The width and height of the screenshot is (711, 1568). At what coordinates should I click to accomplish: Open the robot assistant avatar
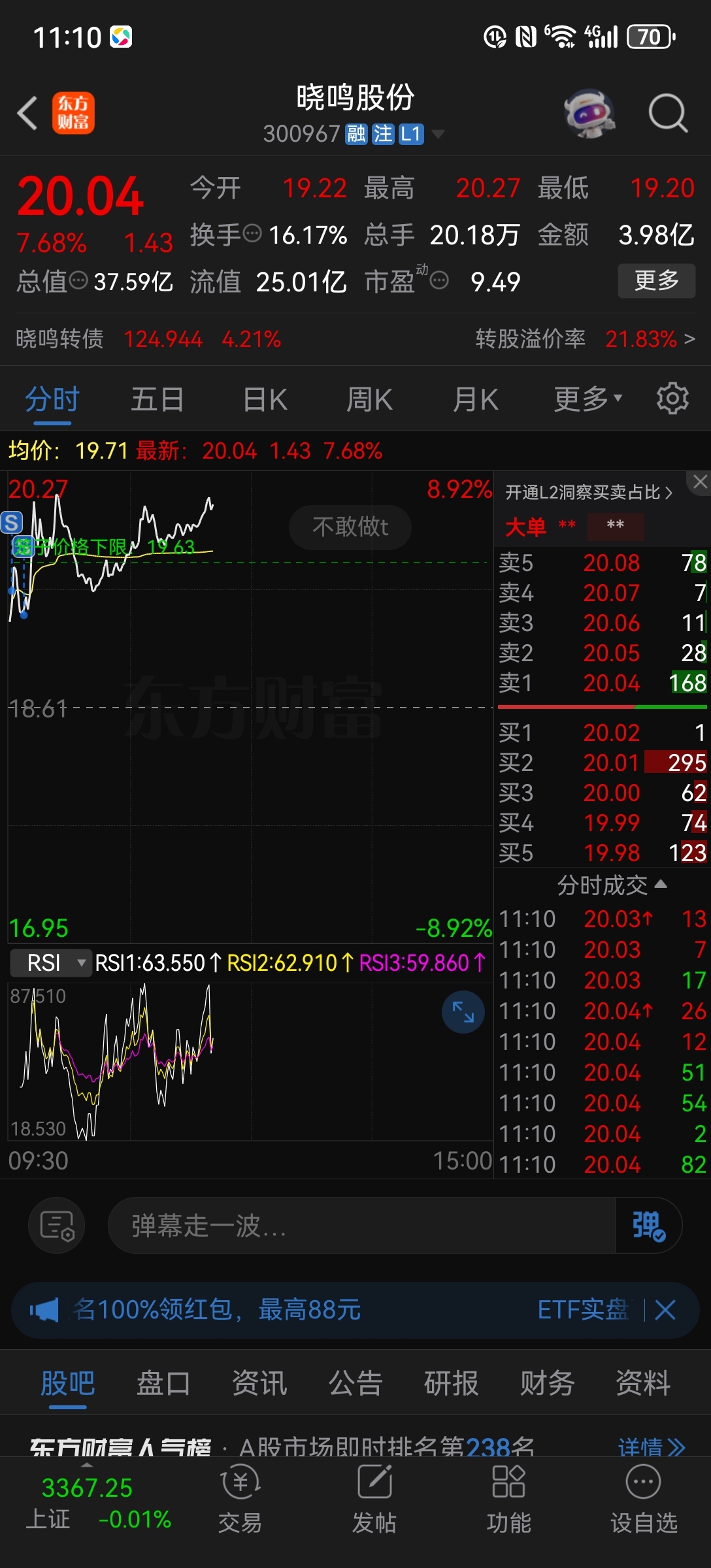[590, 113]
